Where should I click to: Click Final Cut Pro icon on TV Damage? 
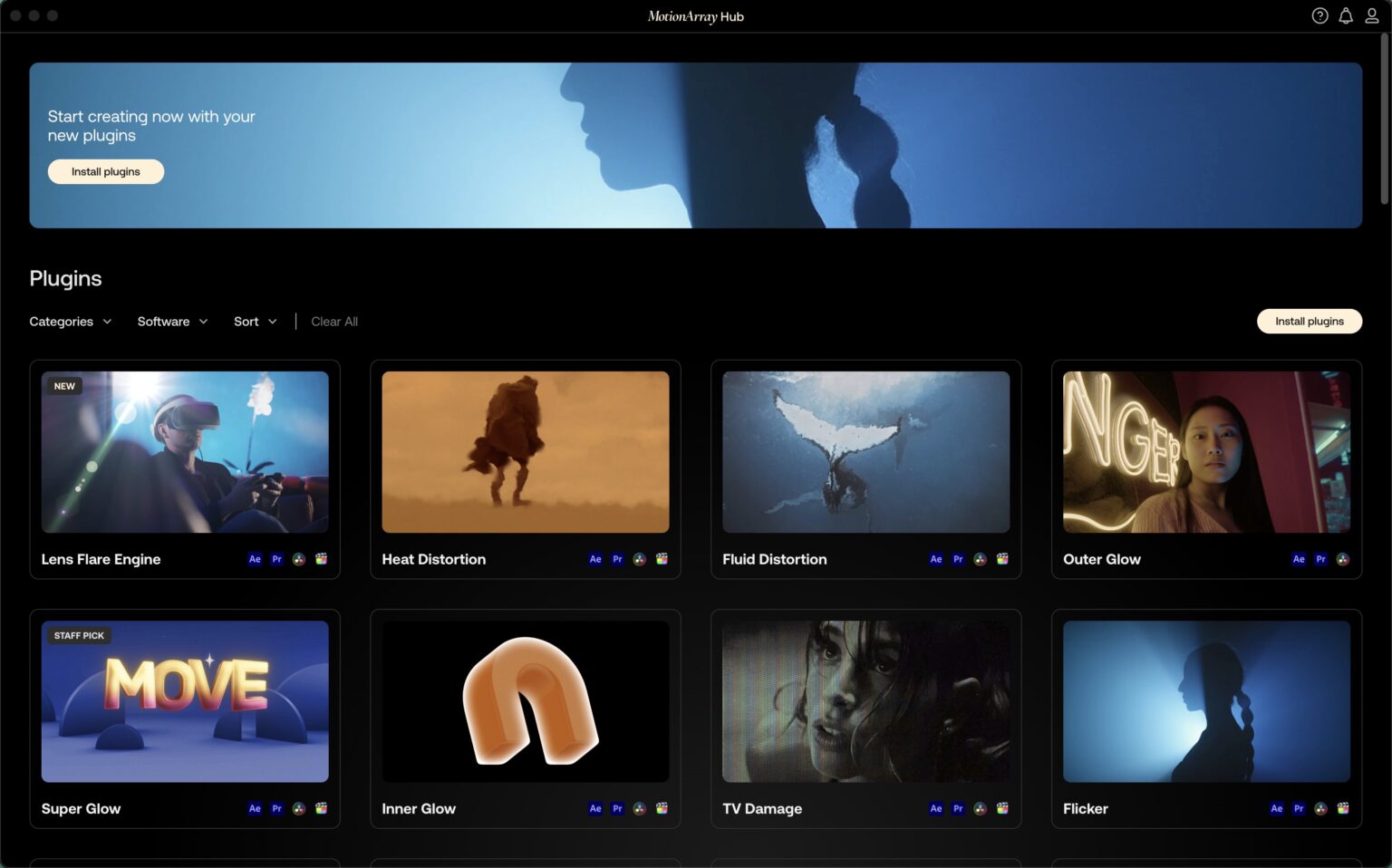pyautogui.click(x=1002, y=808)
